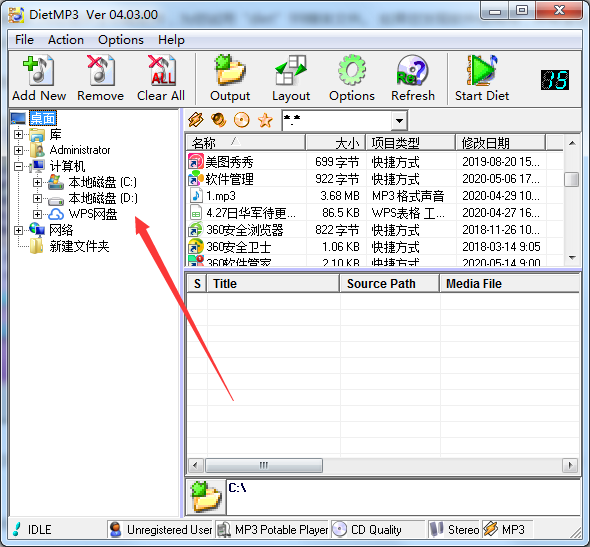Click the S column header
This screenshot has width=590, height=547.
[x=197, y=284]
